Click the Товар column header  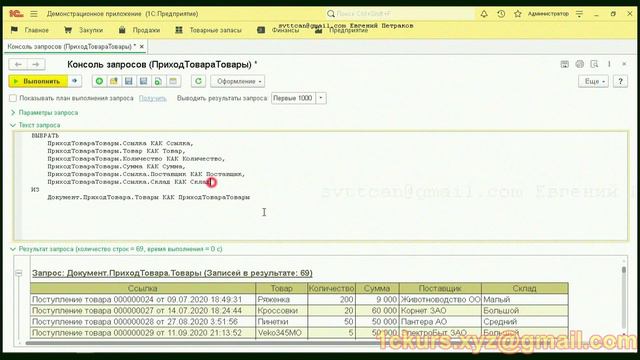[282, 288]
